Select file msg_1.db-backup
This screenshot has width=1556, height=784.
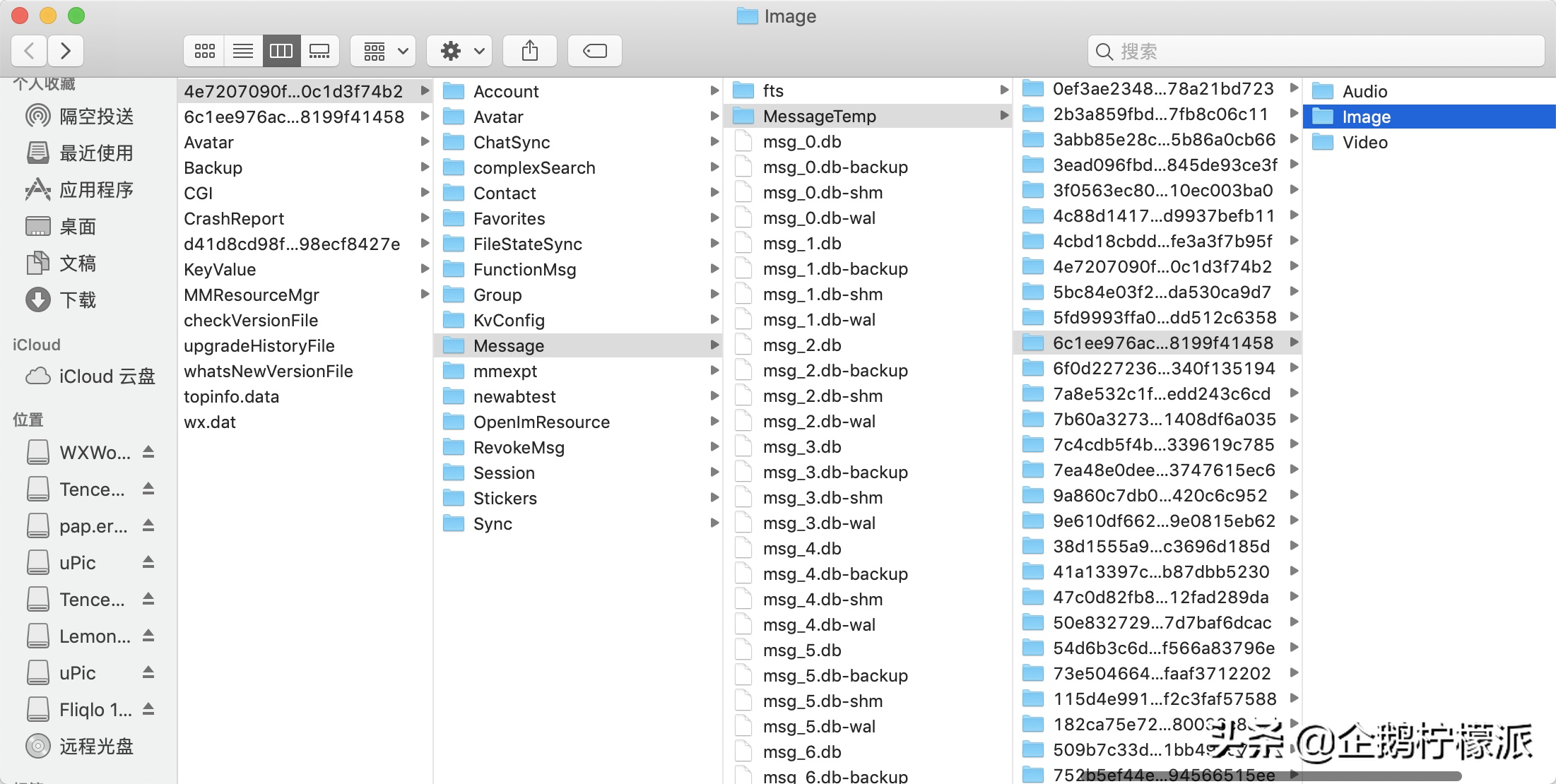click(x=868, y=268)
